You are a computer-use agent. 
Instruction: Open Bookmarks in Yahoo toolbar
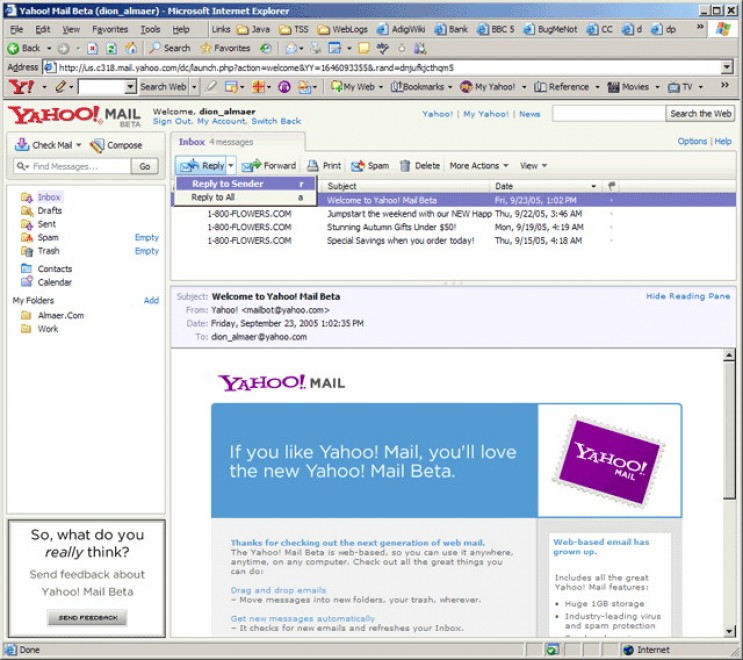point(421,87)
